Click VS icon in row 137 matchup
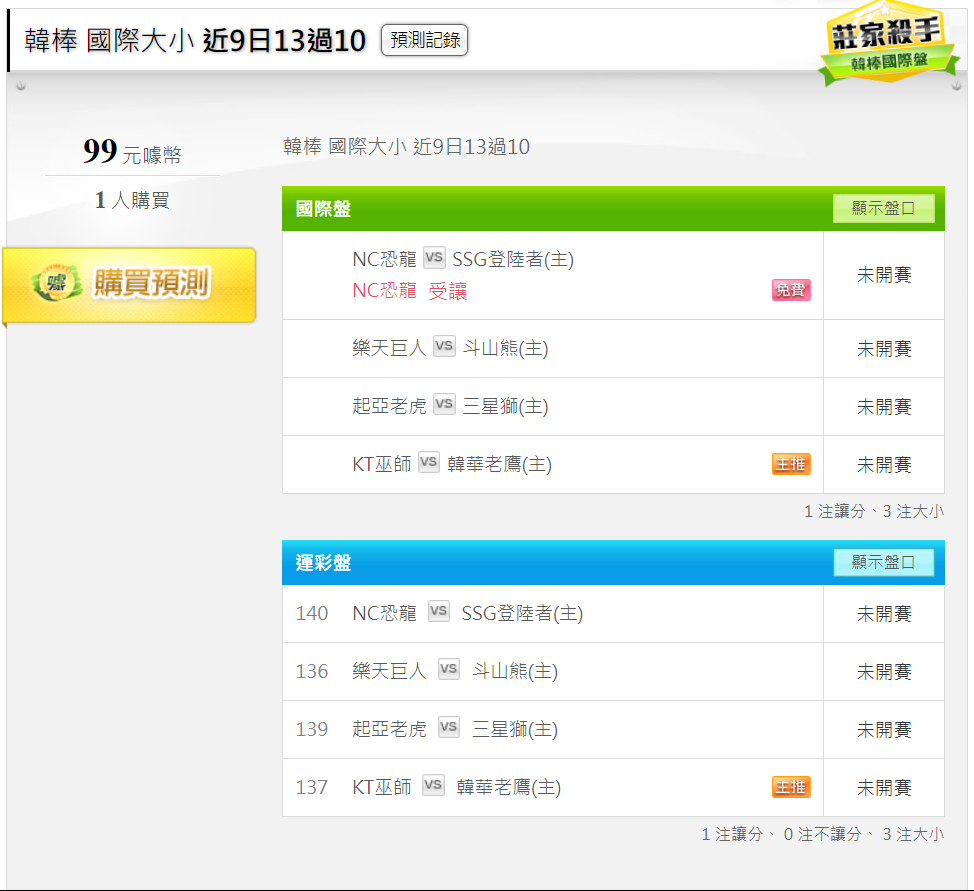The width and height of the screenshot is (974, 891). point(433,785)
